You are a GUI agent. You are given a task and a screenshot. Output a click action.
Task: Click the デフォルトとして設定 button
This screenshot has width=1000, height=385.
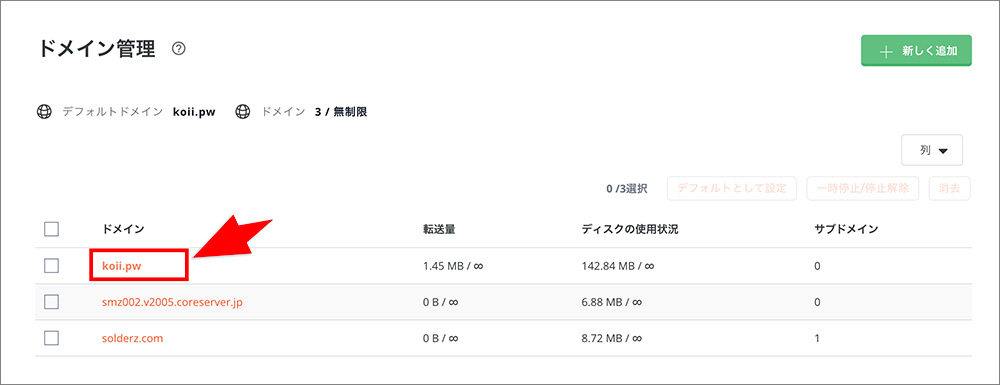[x=732, y=189]
